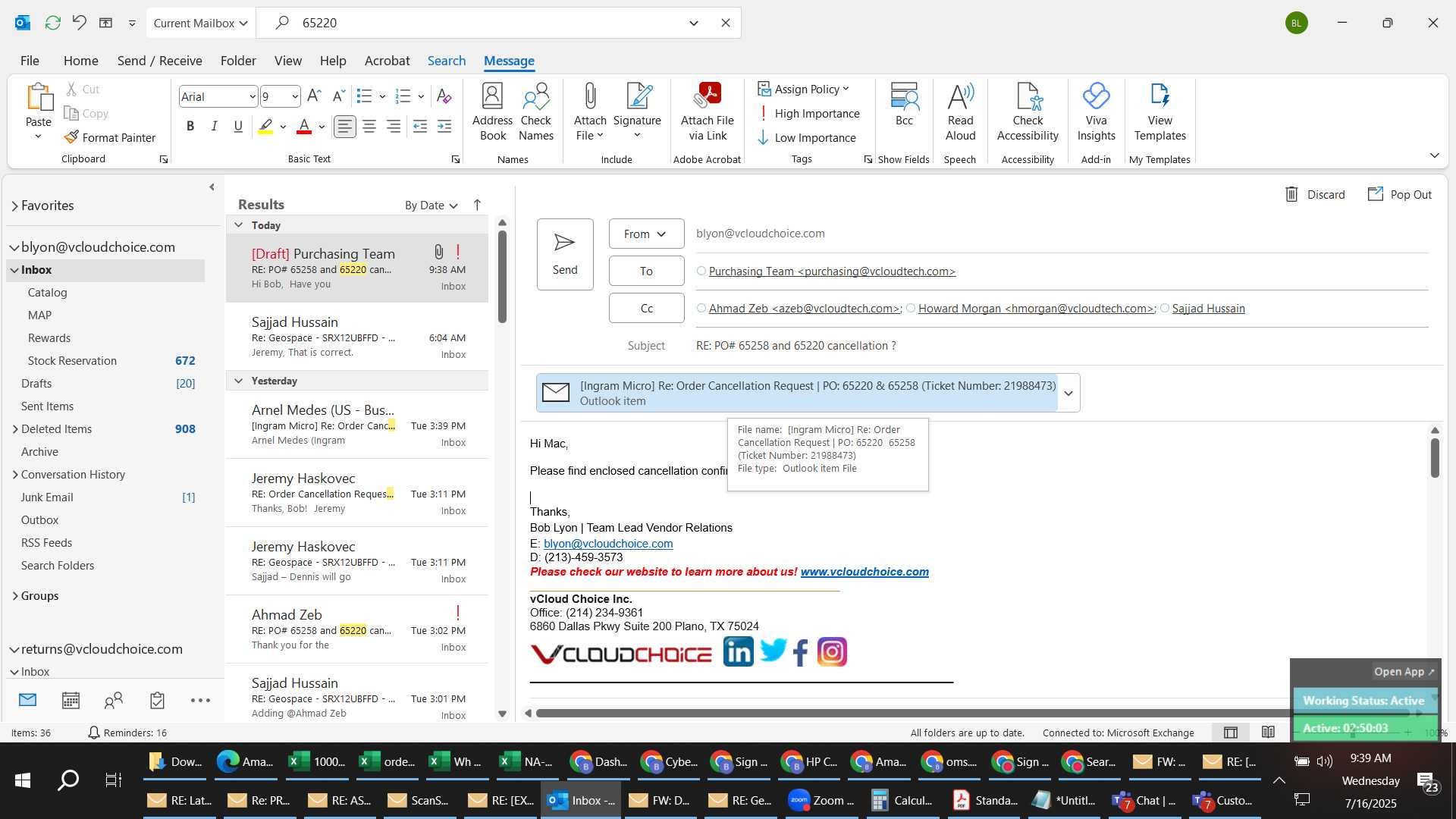Open www.vcloudchoice.com website link
Screen dimensions: 1456x819
tap(864, 572)
